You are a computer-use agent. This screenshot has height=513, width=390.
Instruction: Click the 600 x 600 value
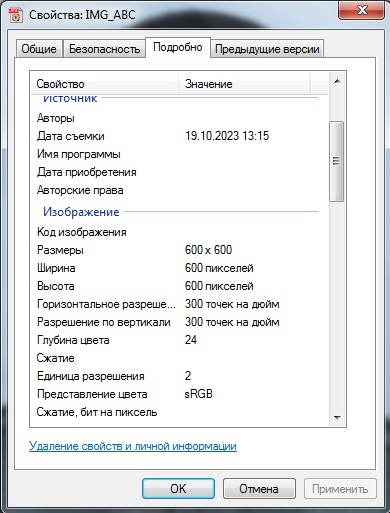pyautogui.click(x=208, y=250)
